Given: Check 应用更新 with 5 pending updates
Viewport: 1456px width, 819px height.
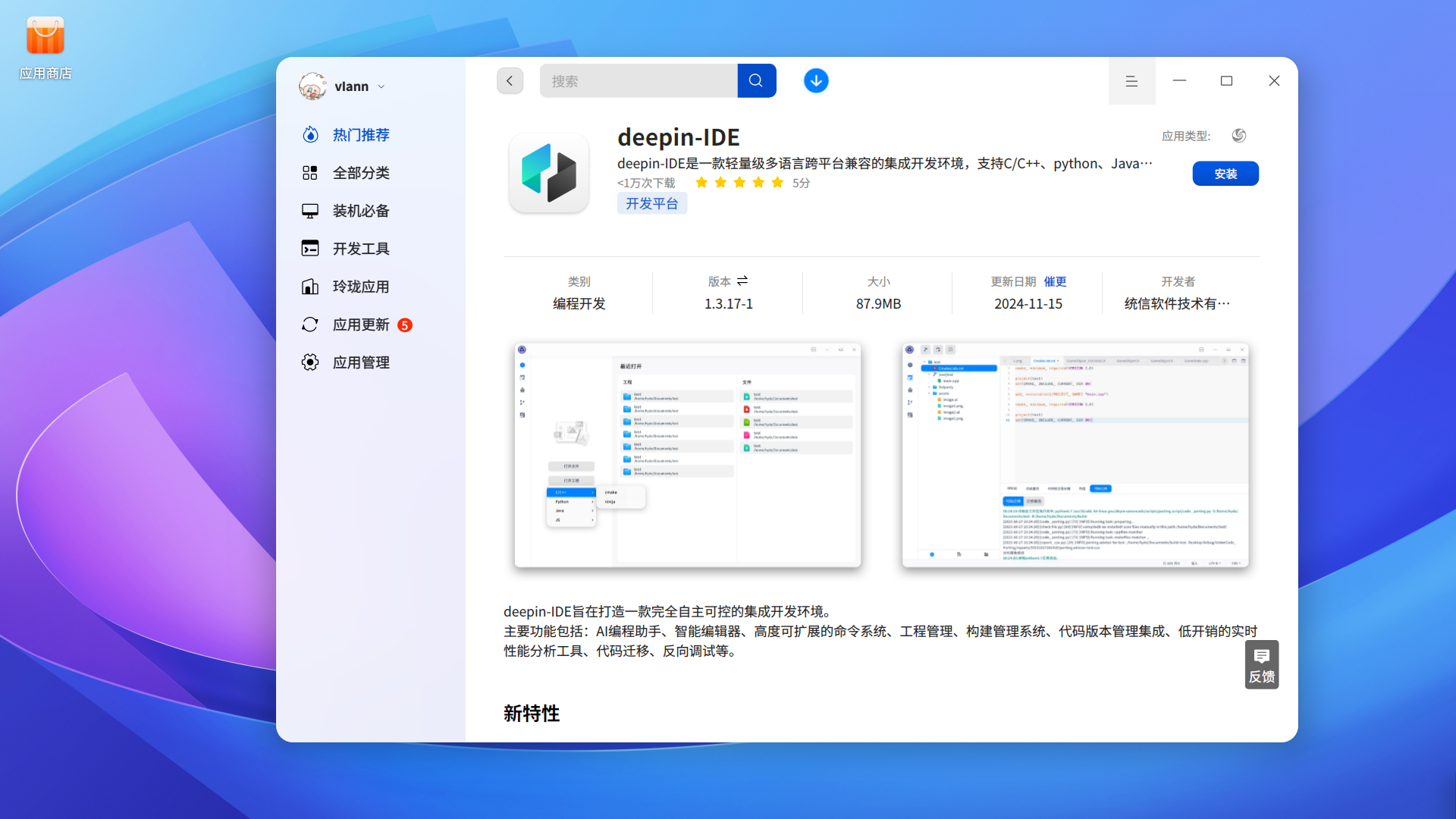Looking at the screenshot, I should tap(361, 325).
